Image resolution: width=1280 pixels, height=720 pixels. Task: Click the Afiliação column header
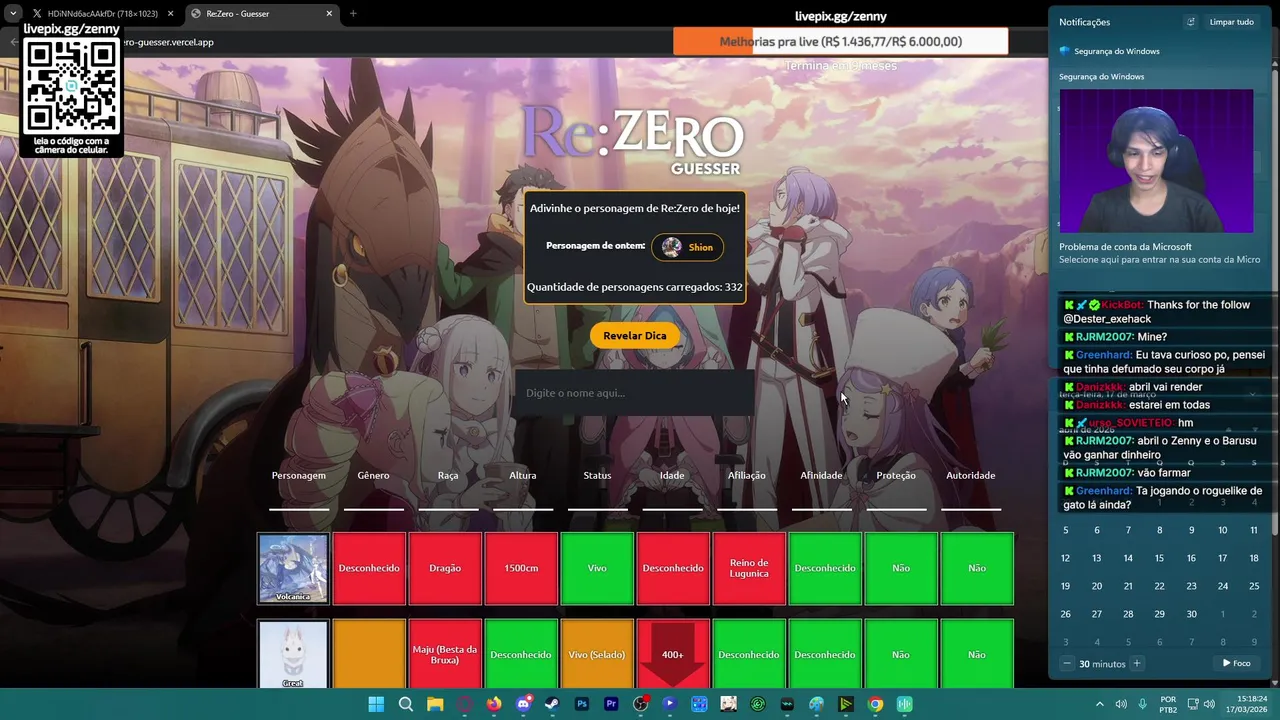(x=746, y=475)
